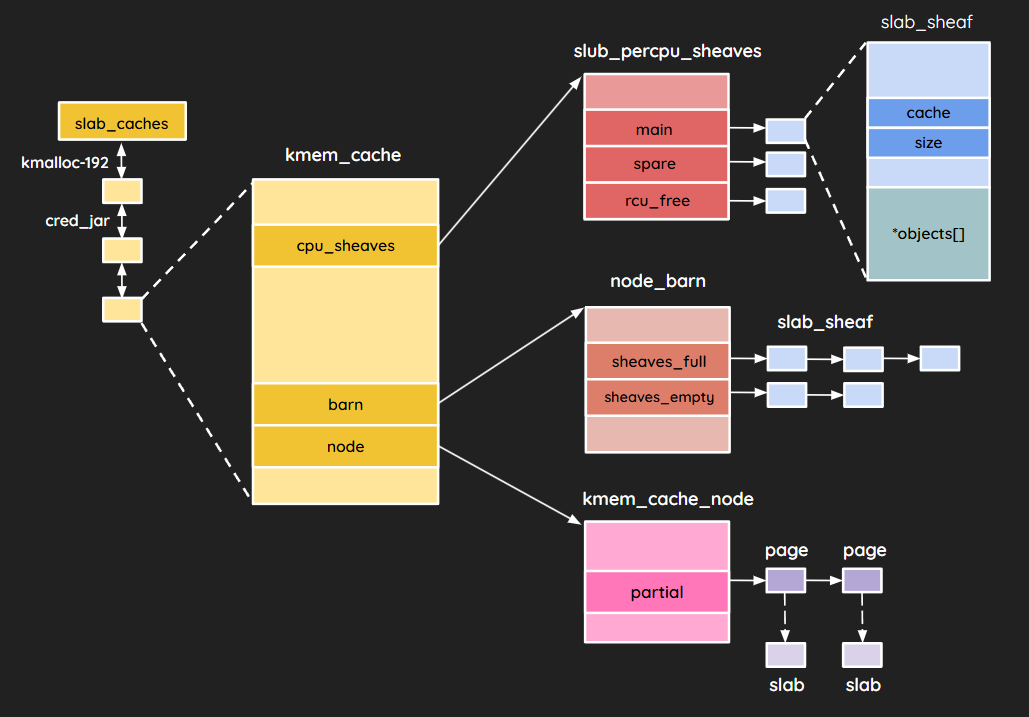The height and width of the screenshot is (717, 1029).
Task: Click the first slab label text
Action: [x=786, y=686]
